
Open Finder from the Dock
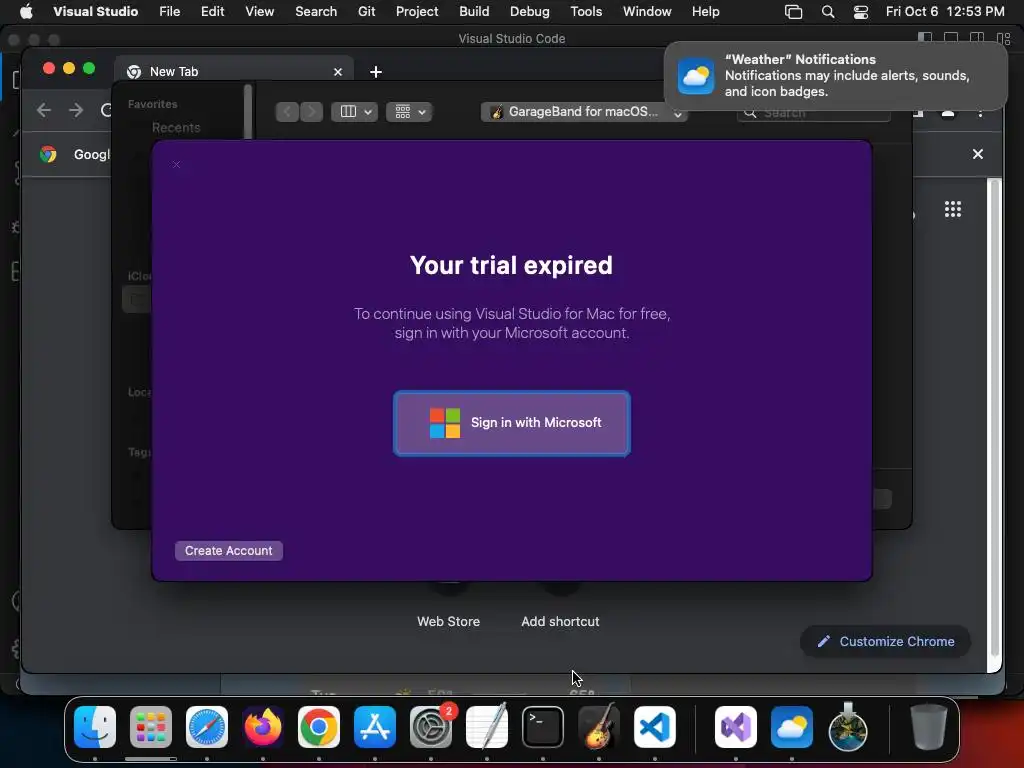coord(95,727)
